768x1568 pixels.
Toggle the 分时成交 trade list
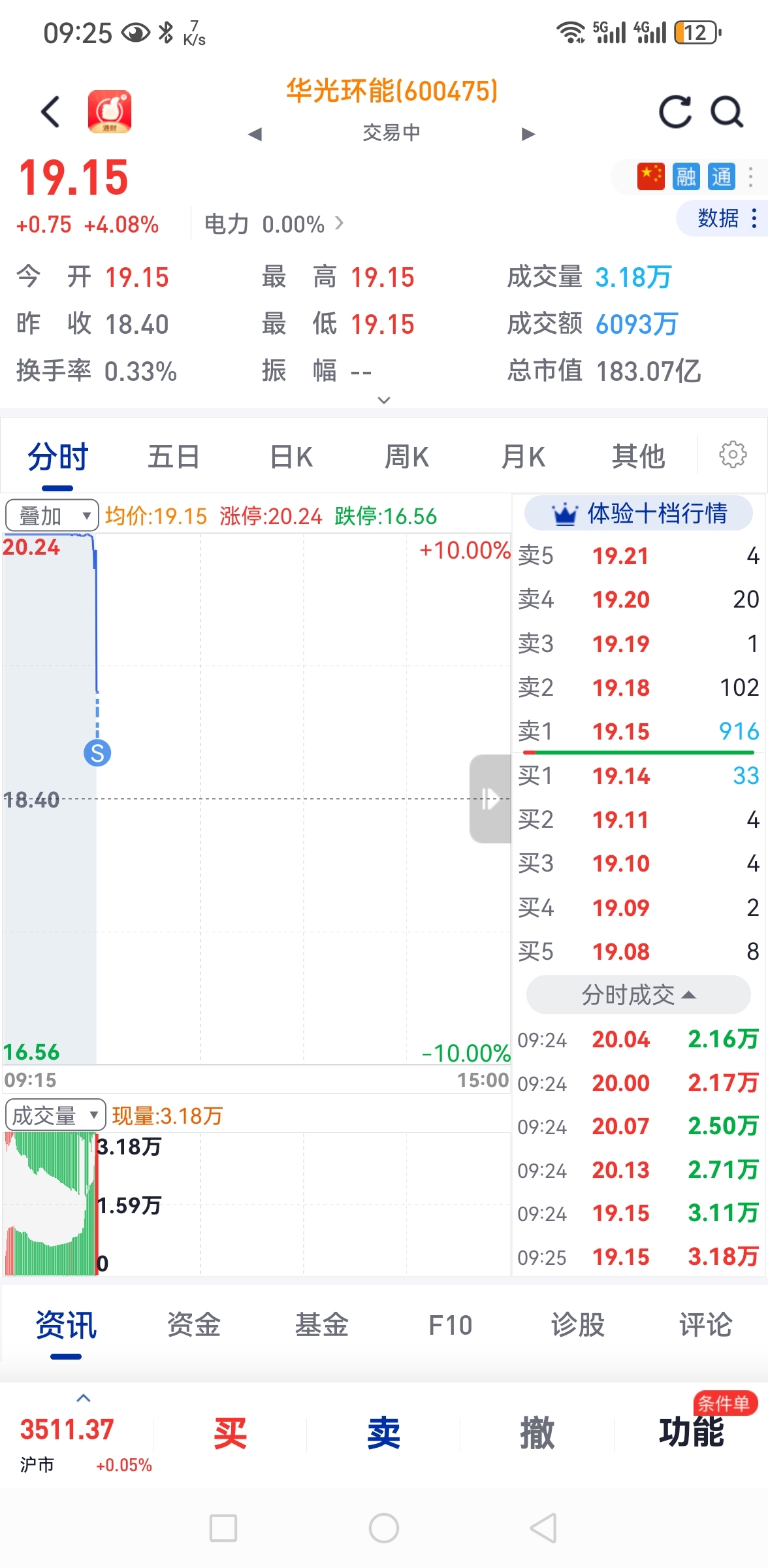[x=638, y=995]
